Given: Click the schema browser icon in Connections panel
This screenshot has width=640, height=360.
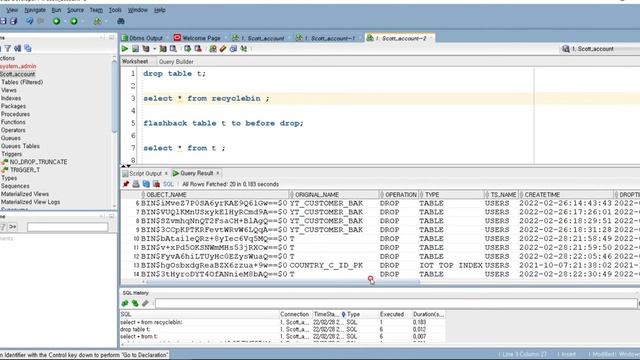Looking at the screenshot, I should tap(18, 48).
